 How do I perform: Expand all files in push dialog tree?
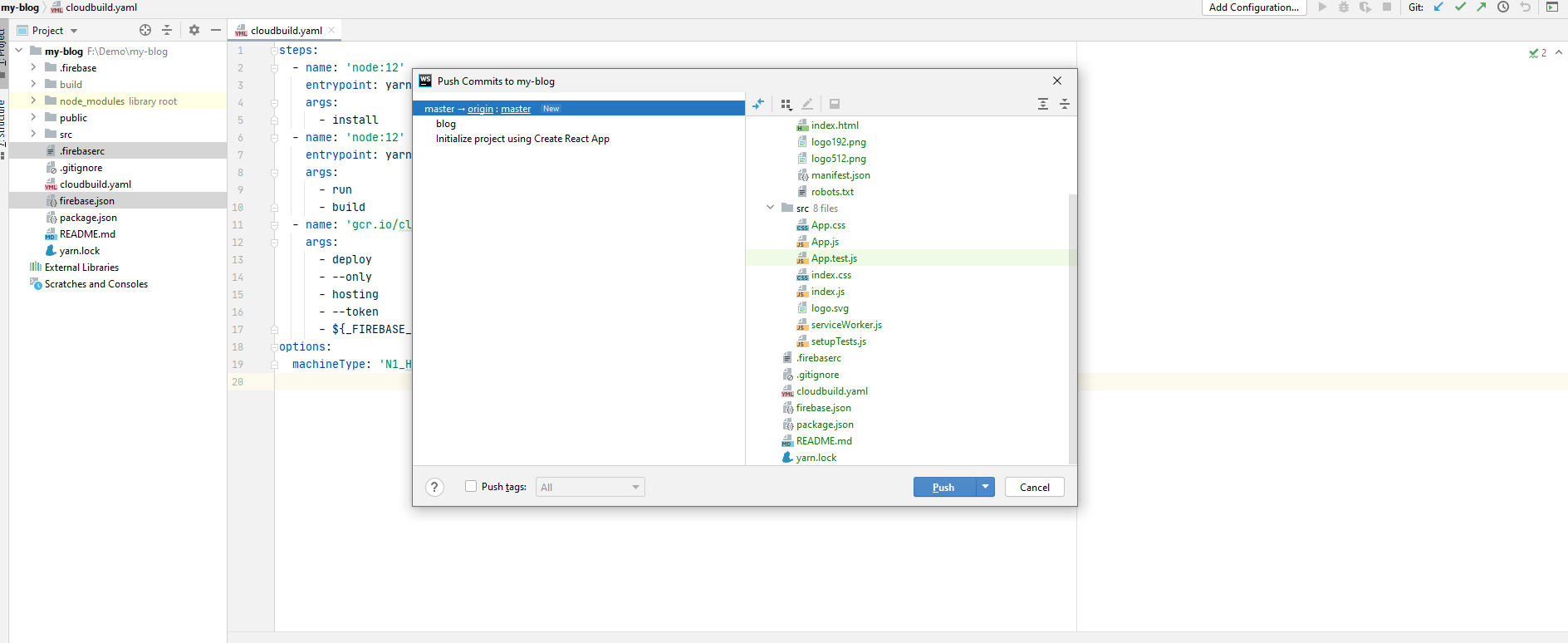[1043, 104]
